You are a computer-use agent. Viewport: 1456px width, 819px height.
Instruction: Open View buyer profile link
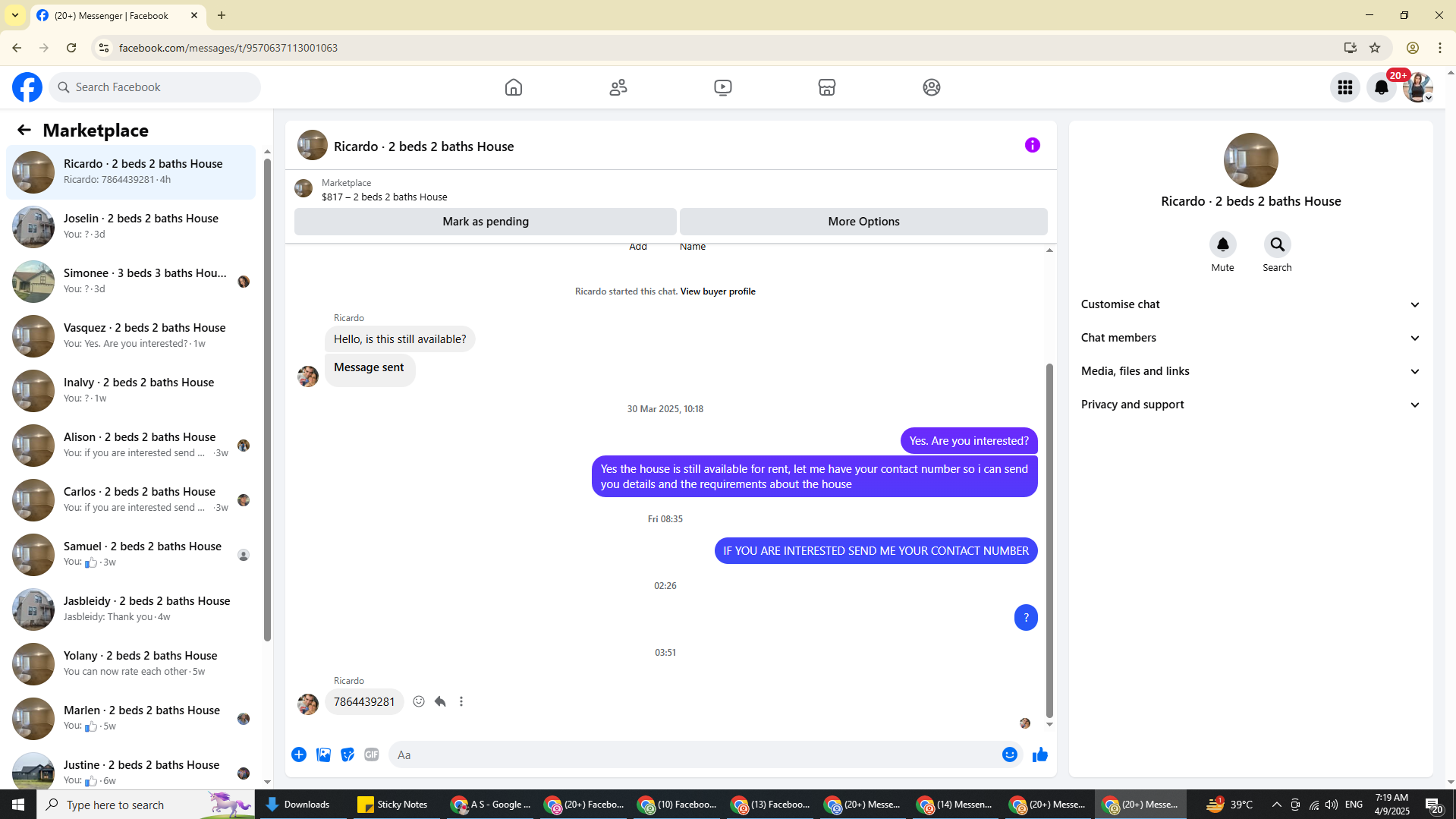pos(718,291)
